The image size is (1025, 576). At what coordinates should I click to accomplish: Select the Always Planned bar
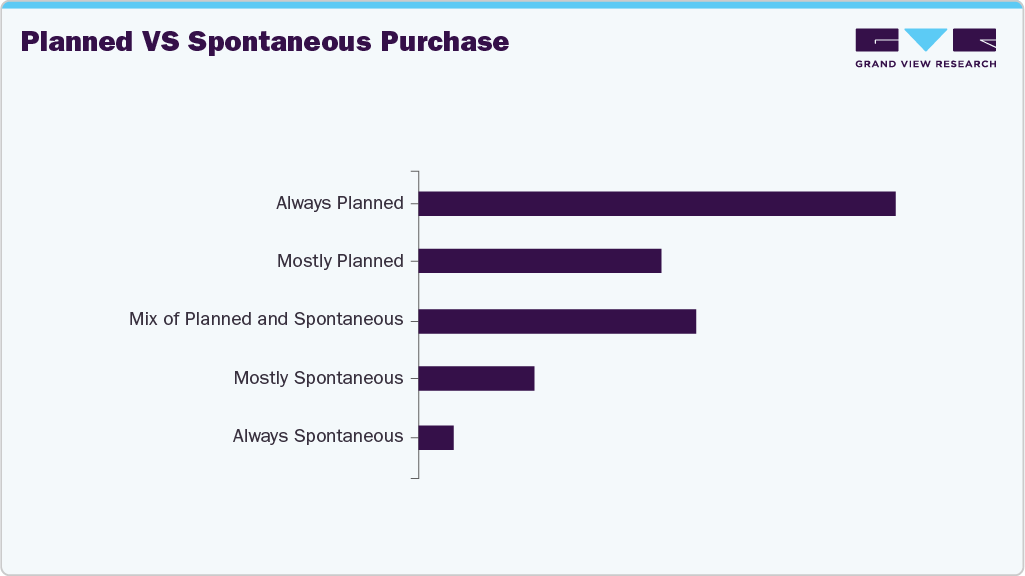pos(657,204)
